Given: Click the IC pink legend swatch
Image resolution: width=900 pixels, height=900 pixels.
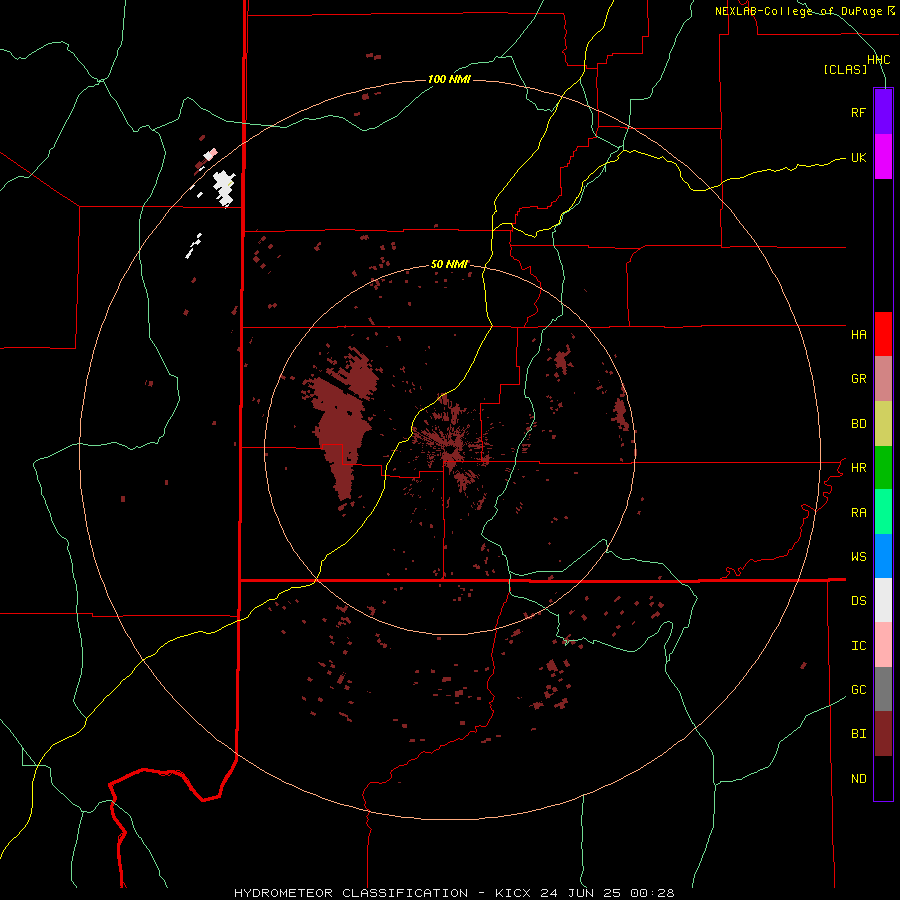Looking at the screenshot, I should click(883, 645).
